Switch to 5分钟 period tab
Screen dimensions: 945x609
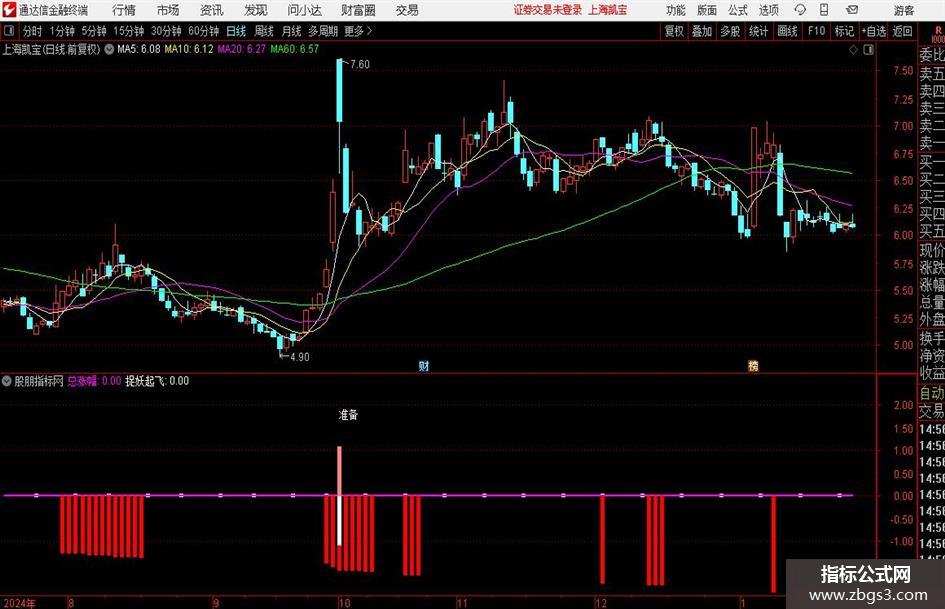(x=94, y=31)
